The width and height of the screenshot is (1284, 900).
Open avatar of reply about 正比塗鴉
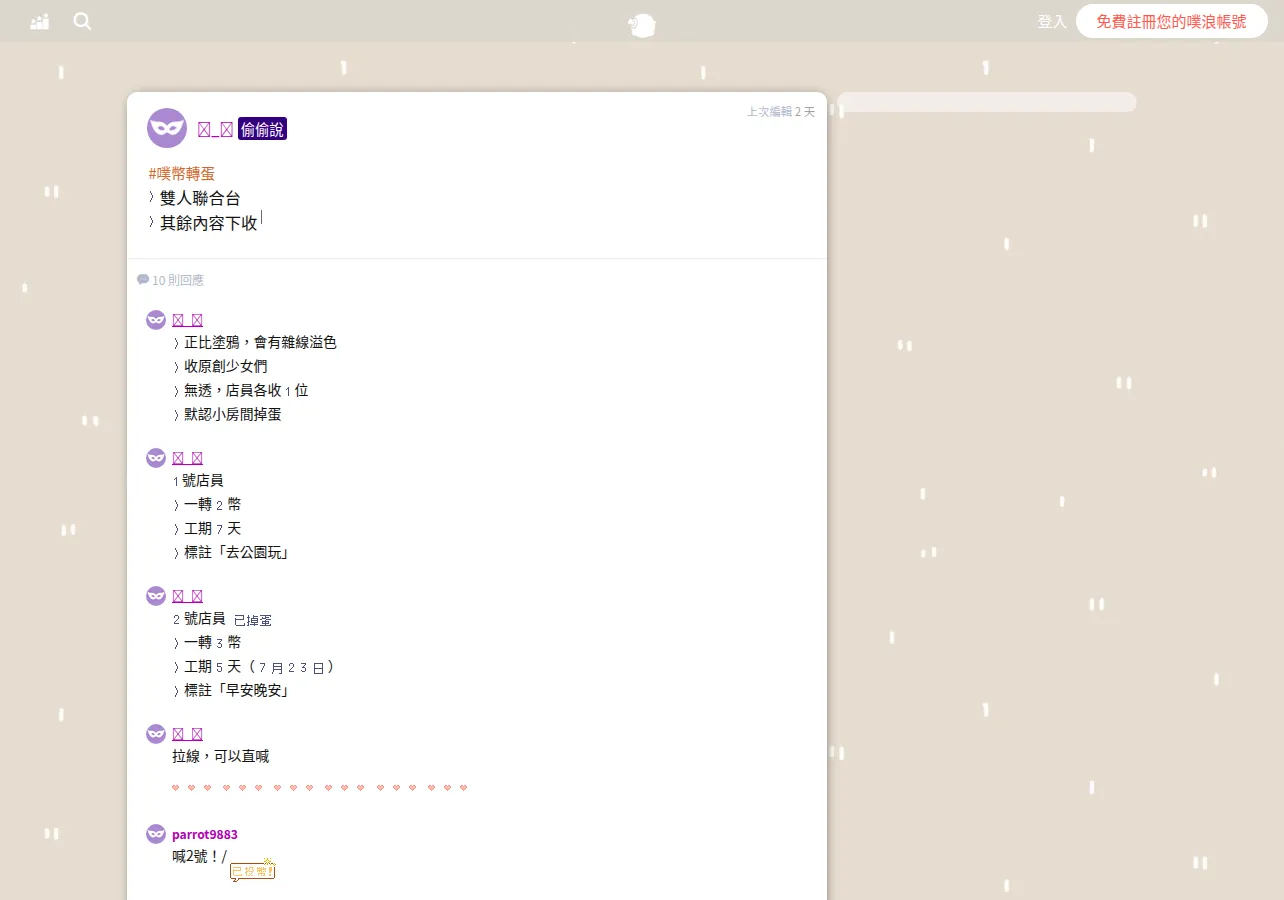pos(156,320)
